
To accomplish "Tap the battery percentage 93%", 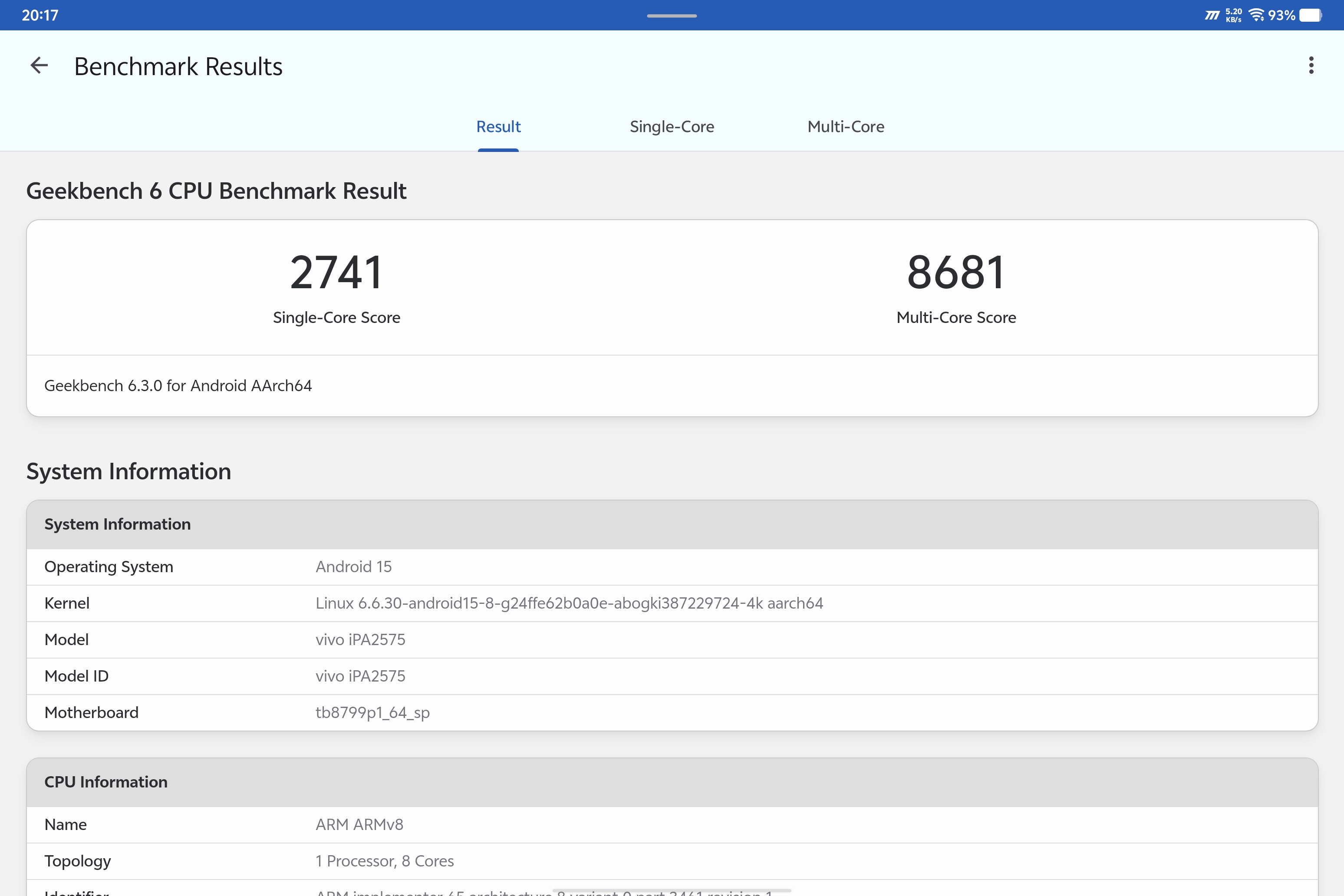I will pos(1281,16).
